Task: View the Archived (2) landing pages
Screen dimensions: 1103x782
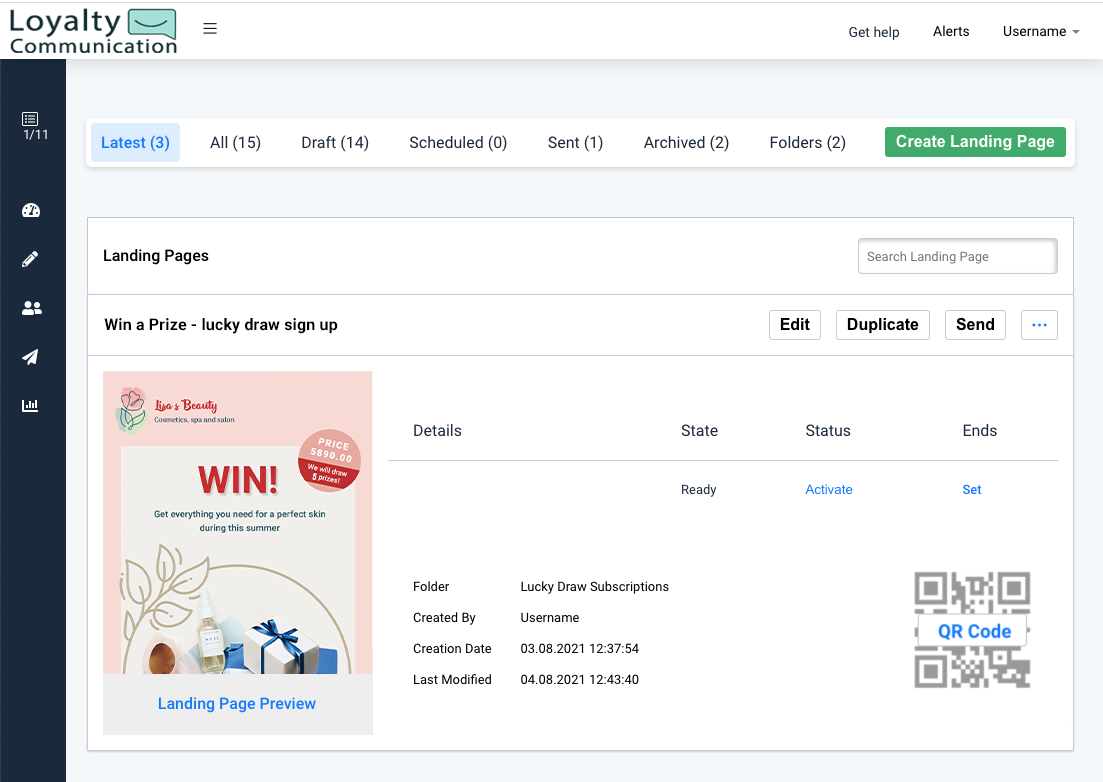Action: [x=686, y=142]
